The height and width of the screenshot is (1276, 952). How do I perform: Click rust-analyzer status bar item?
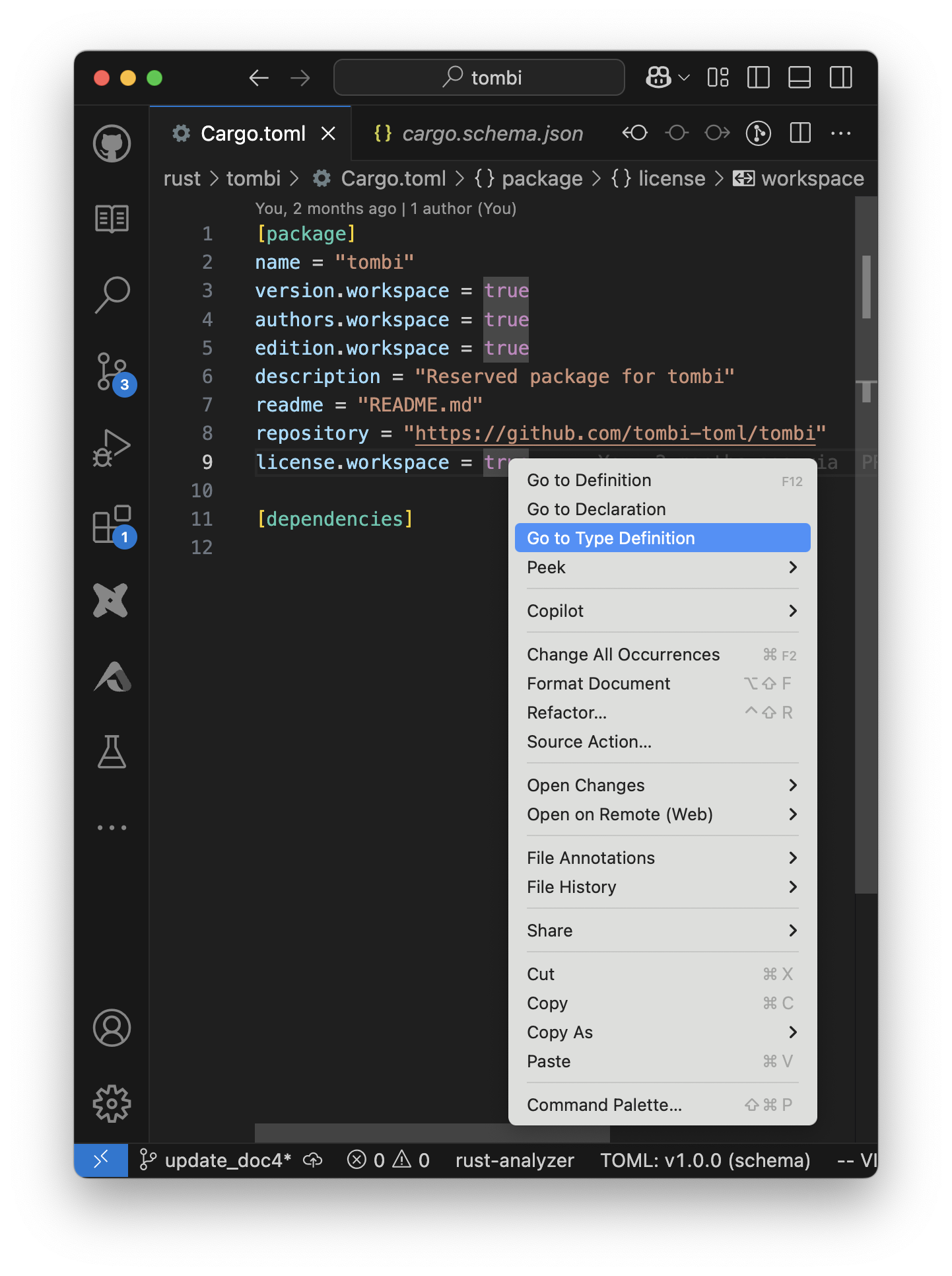[515, 1160]
